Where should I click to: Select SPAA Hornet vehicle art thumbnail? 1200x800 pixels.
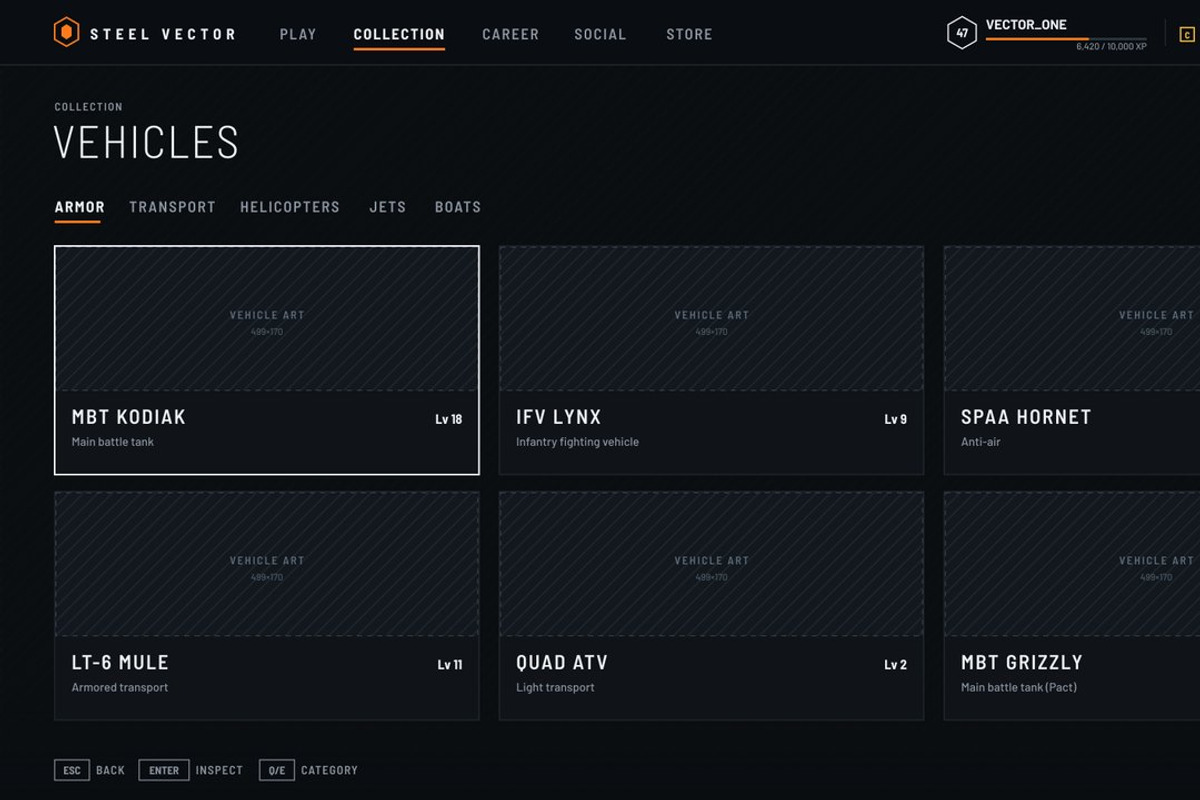pyautogui.click(x=1072, y=319)
